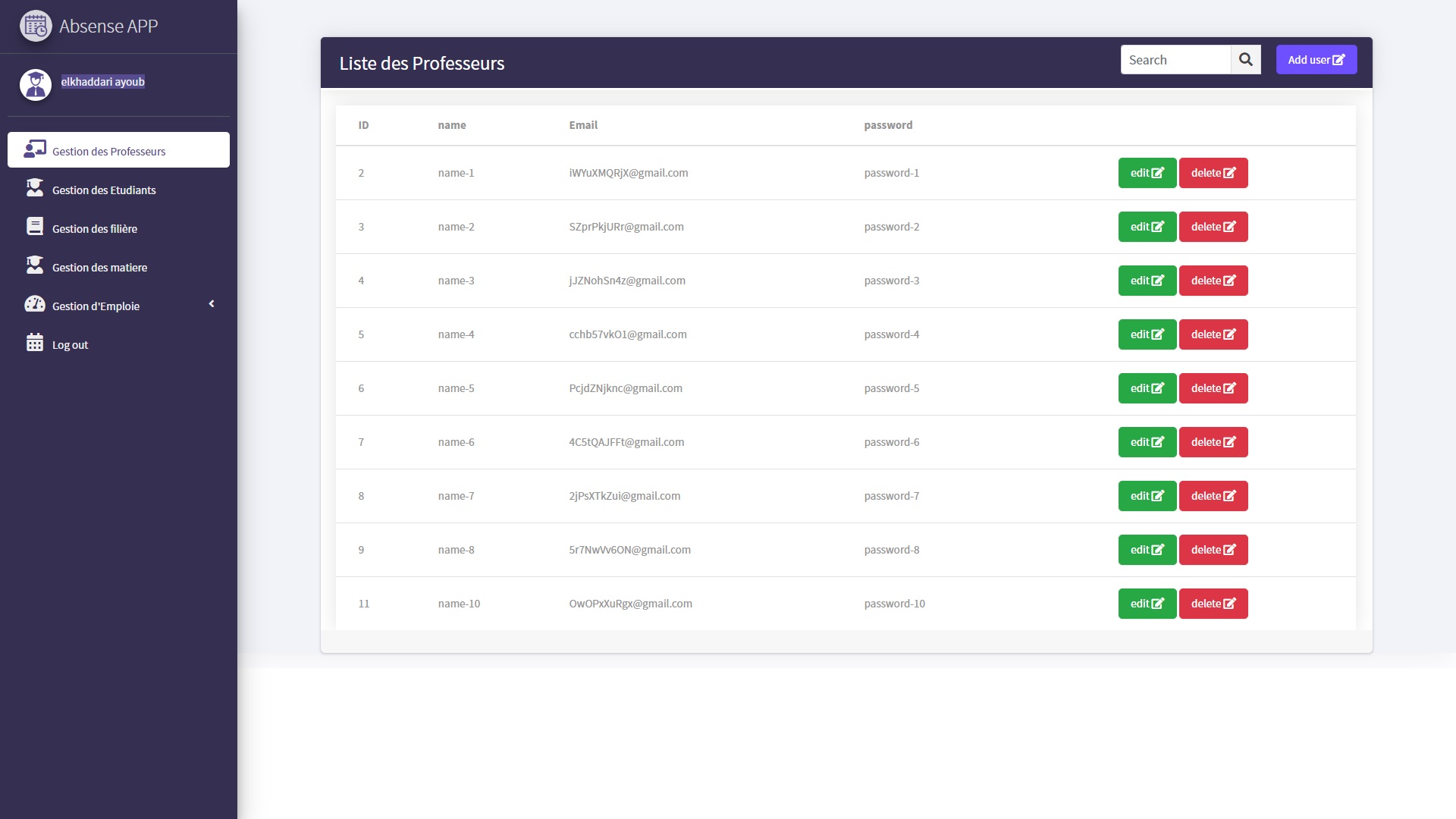Click the elkhaddari ayoub username link
1456x819 pixels.
[102, 82]
